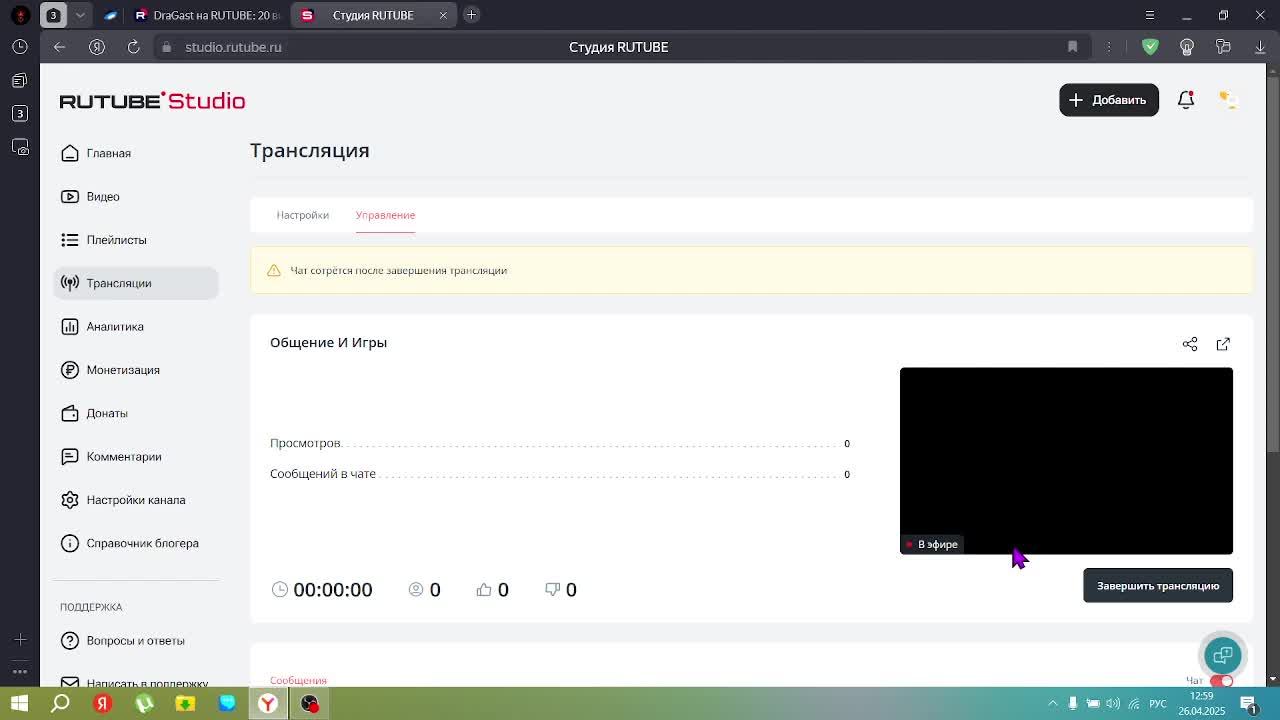
Task: Open uTorrent from the taskbar
Action: click(x=144, y=704)
